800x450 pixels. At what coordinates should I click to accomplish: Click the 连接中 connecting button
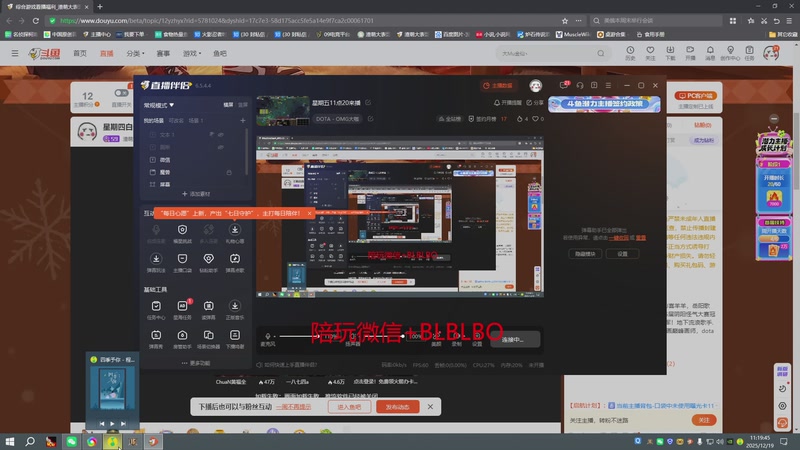click(515, 339)
